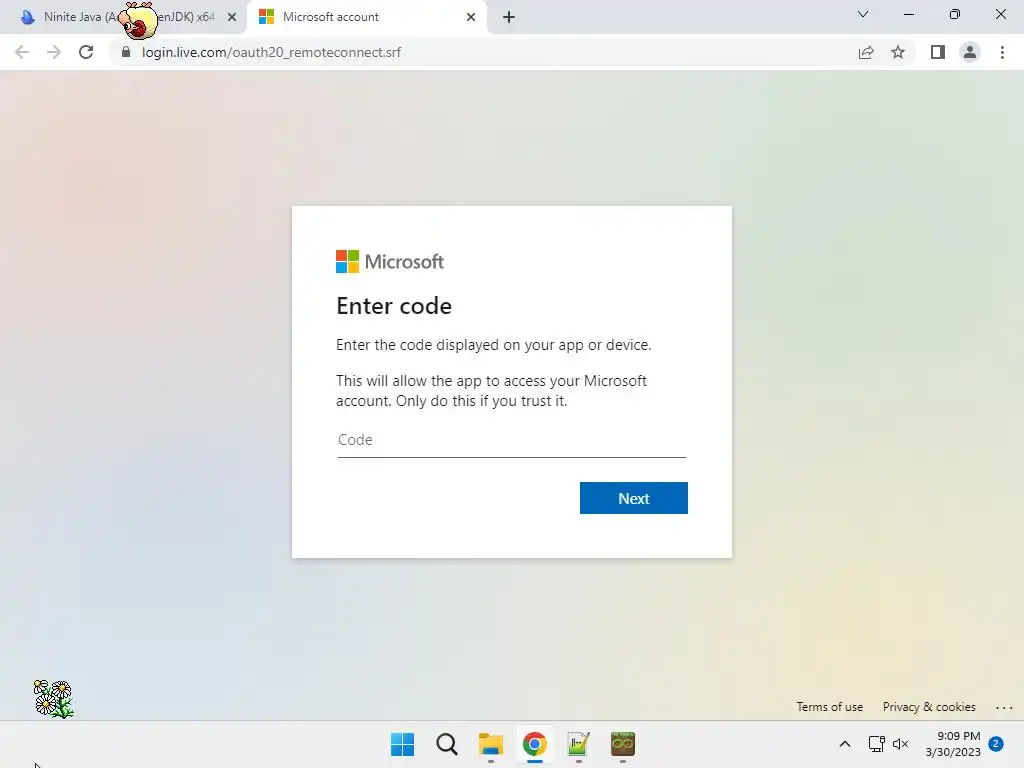Open Chrome profile menu
The height and width of the screenshot is (768, 1024).
pos(970,52)
